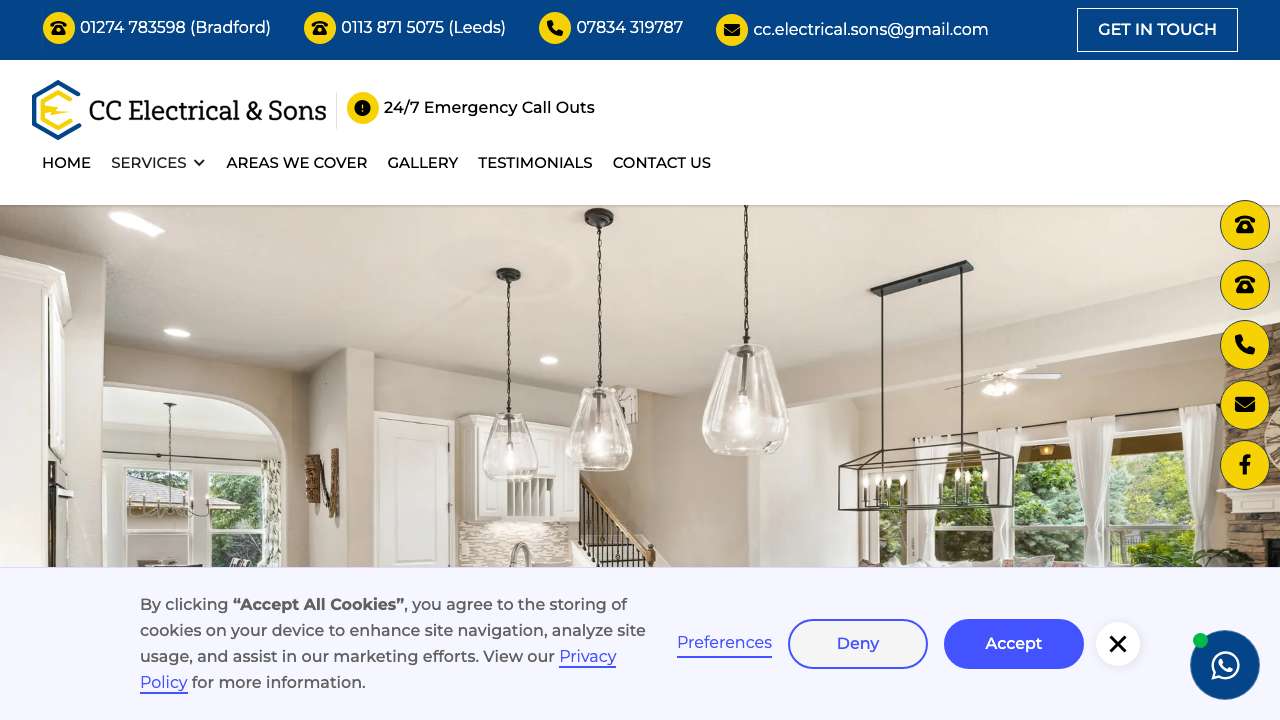This screenshot has height=720, width=1280.
Task: Select Contact Us in navigation
Action: pos(662,163)
